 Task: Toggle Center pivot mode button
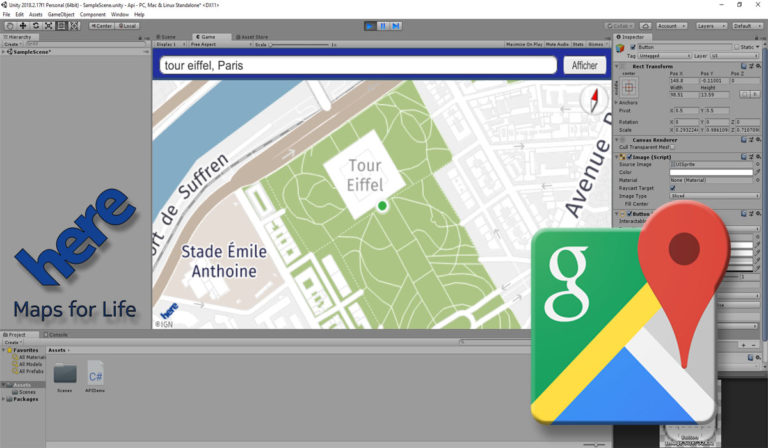coord(102,26)
